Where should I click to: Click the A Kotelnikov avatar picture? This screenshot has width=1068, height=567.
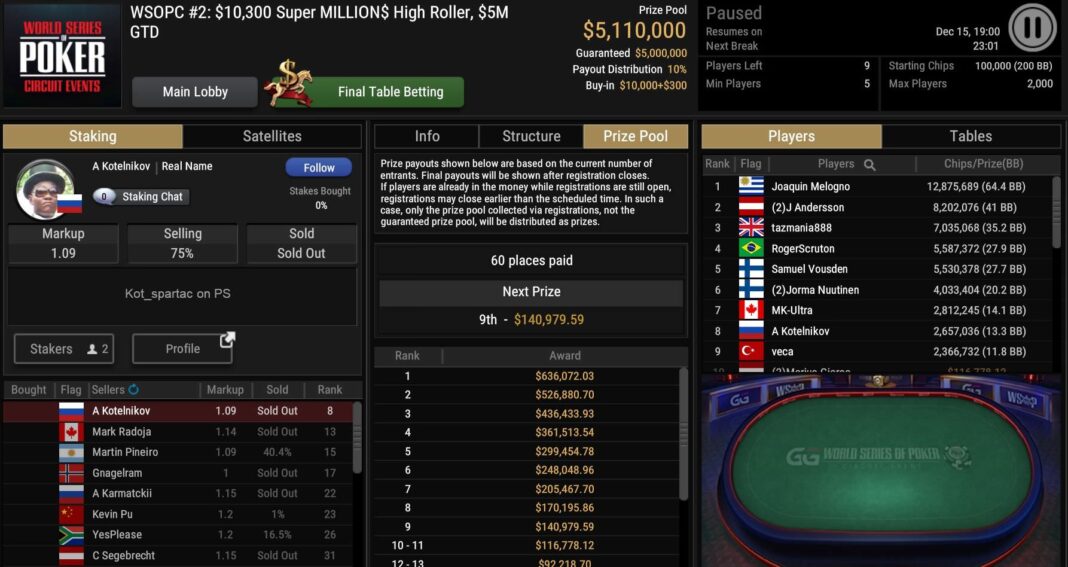pos(46,189)
